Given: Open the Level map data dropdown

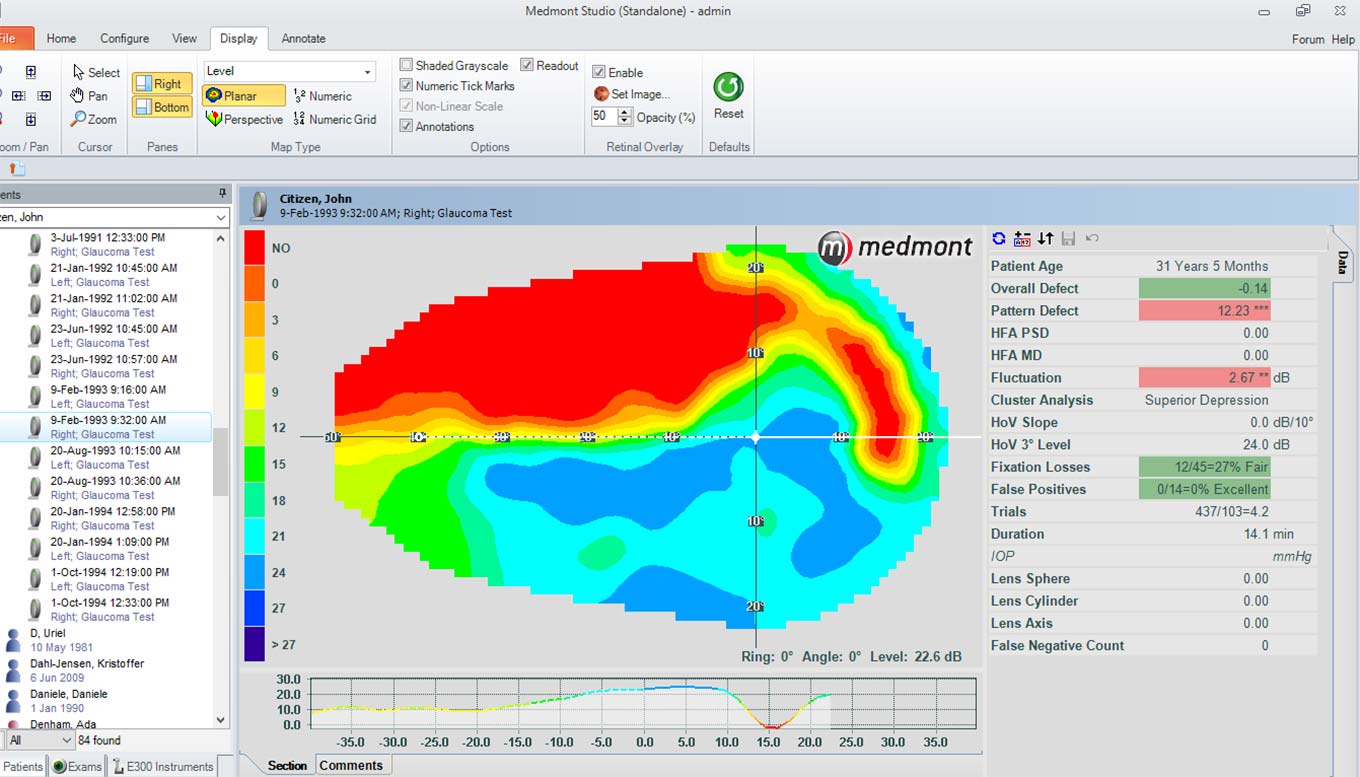Looking at the screenshot, I should 367,72.
